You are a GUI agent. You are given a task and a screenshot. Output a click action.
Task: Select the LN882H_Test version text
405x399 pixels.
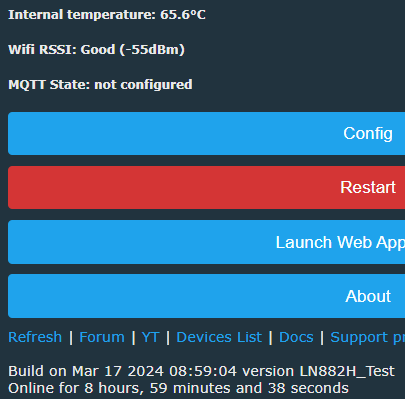[x=347, y=371]
